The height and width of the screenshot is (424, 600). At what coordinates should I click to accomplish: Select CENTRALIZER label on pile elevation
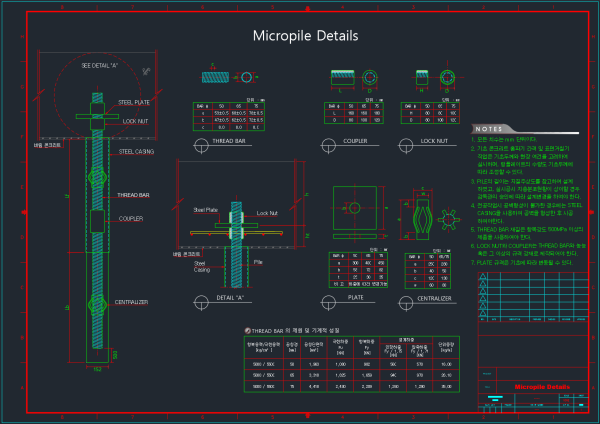pos(131,302)
